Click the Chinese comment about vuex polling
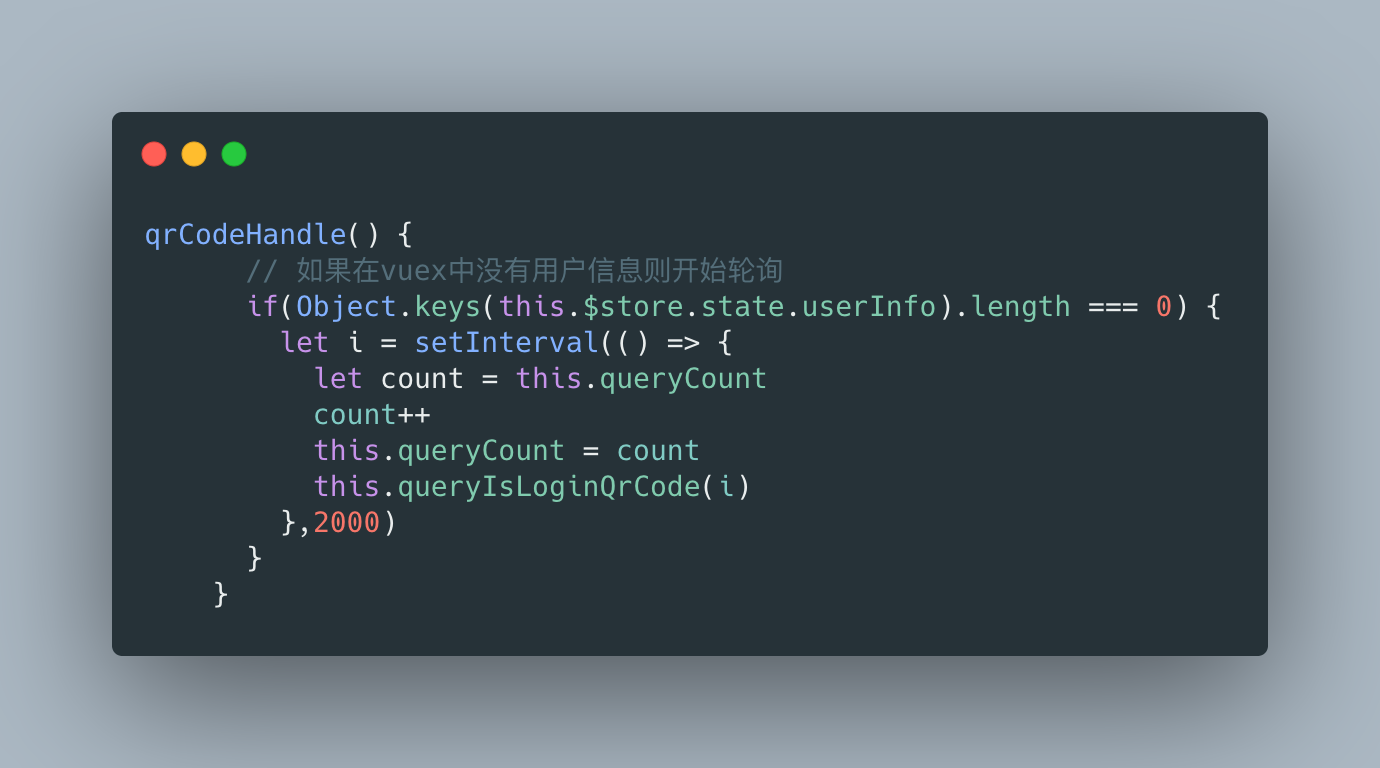Screen dimensions: 1380x768 [x=514, y=270]
